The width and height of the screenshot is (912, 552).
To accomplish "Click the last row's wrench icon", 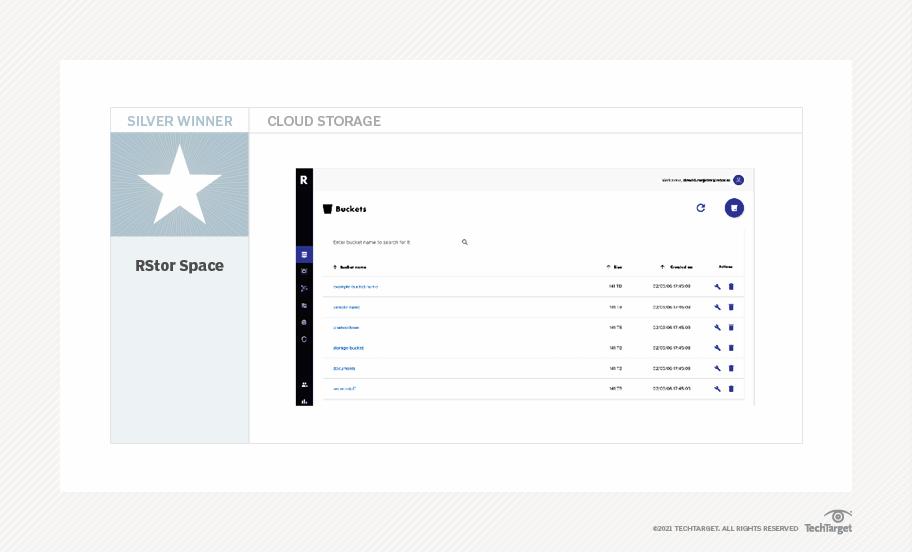I will click(717, 389).
